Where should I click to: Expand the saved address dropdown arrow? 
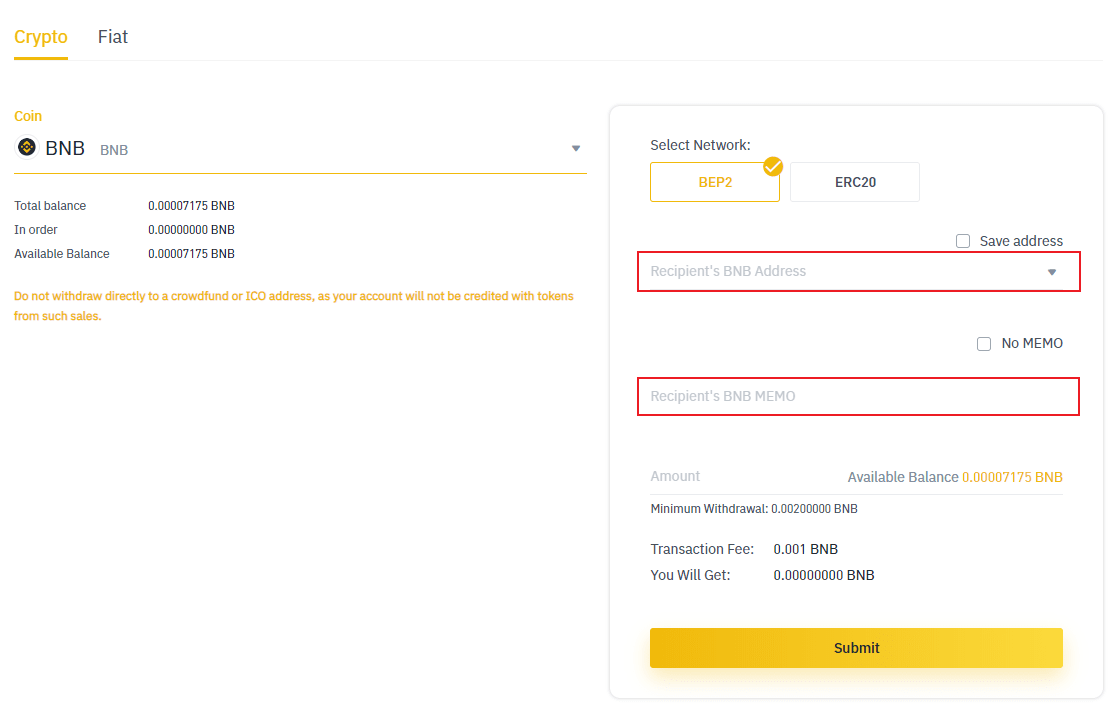(1052, 272)
